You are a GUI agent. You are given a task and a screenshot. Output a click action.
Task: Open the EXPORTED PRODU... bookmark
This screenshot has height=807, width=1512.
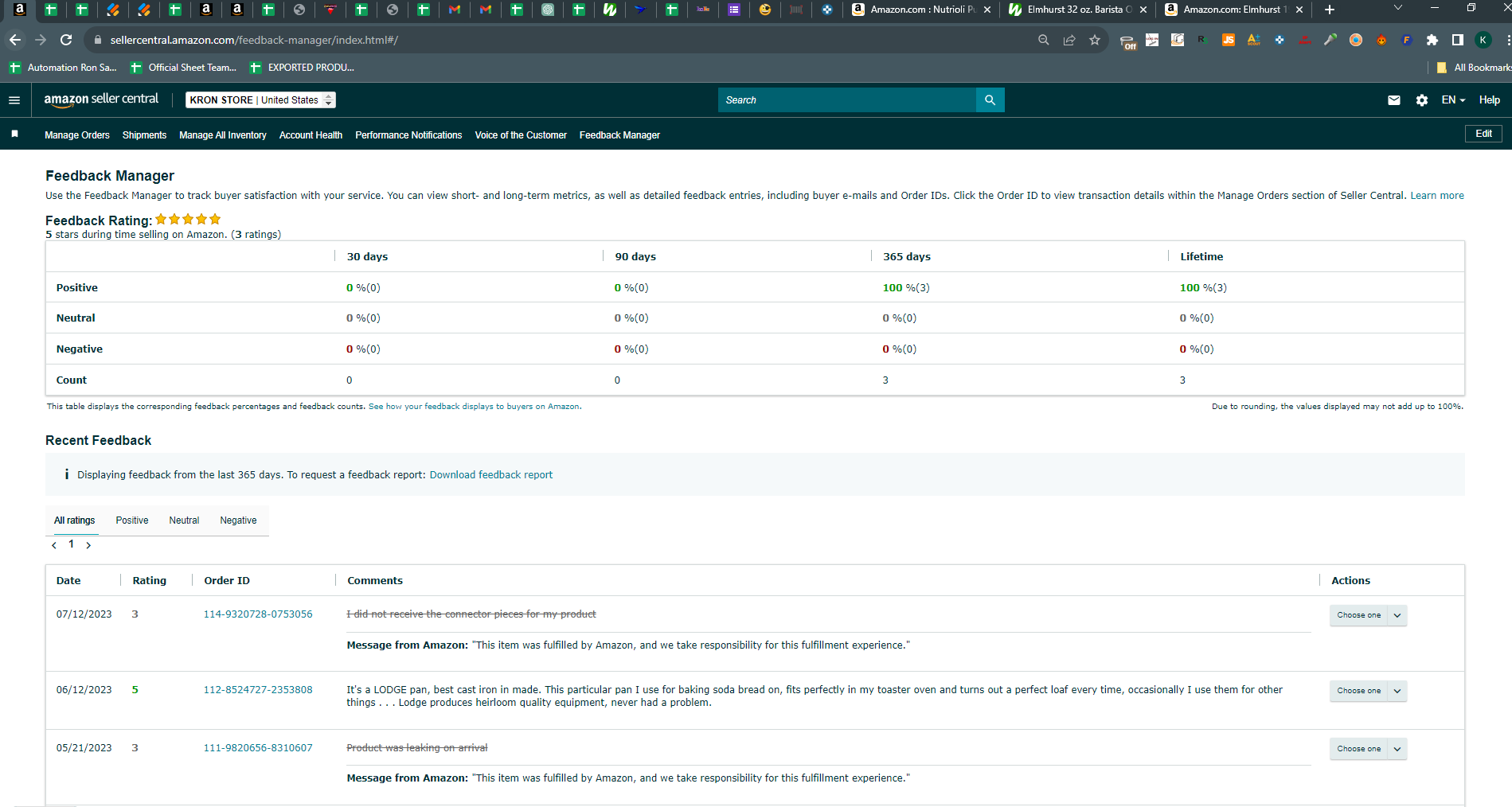coord(303,68)
